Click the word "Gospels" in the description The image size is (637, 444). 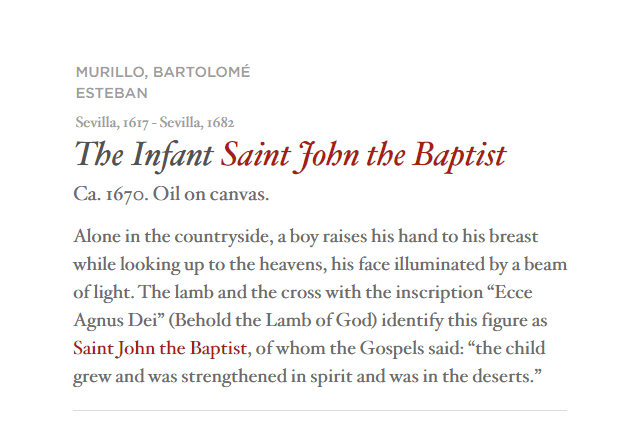(392, 349)
